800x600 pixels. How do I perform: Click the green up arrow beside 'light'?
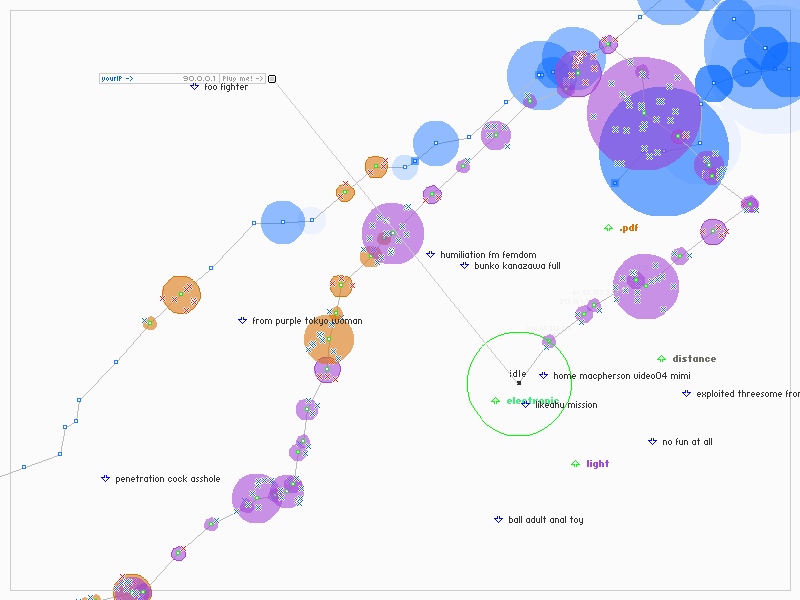coord(575,464)
